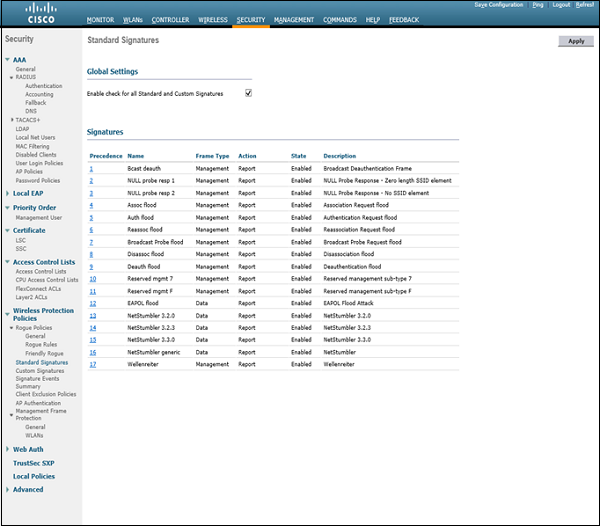Screen dimensions: 600x526
Task: Click the Logout link
Action: coord(561,5)
